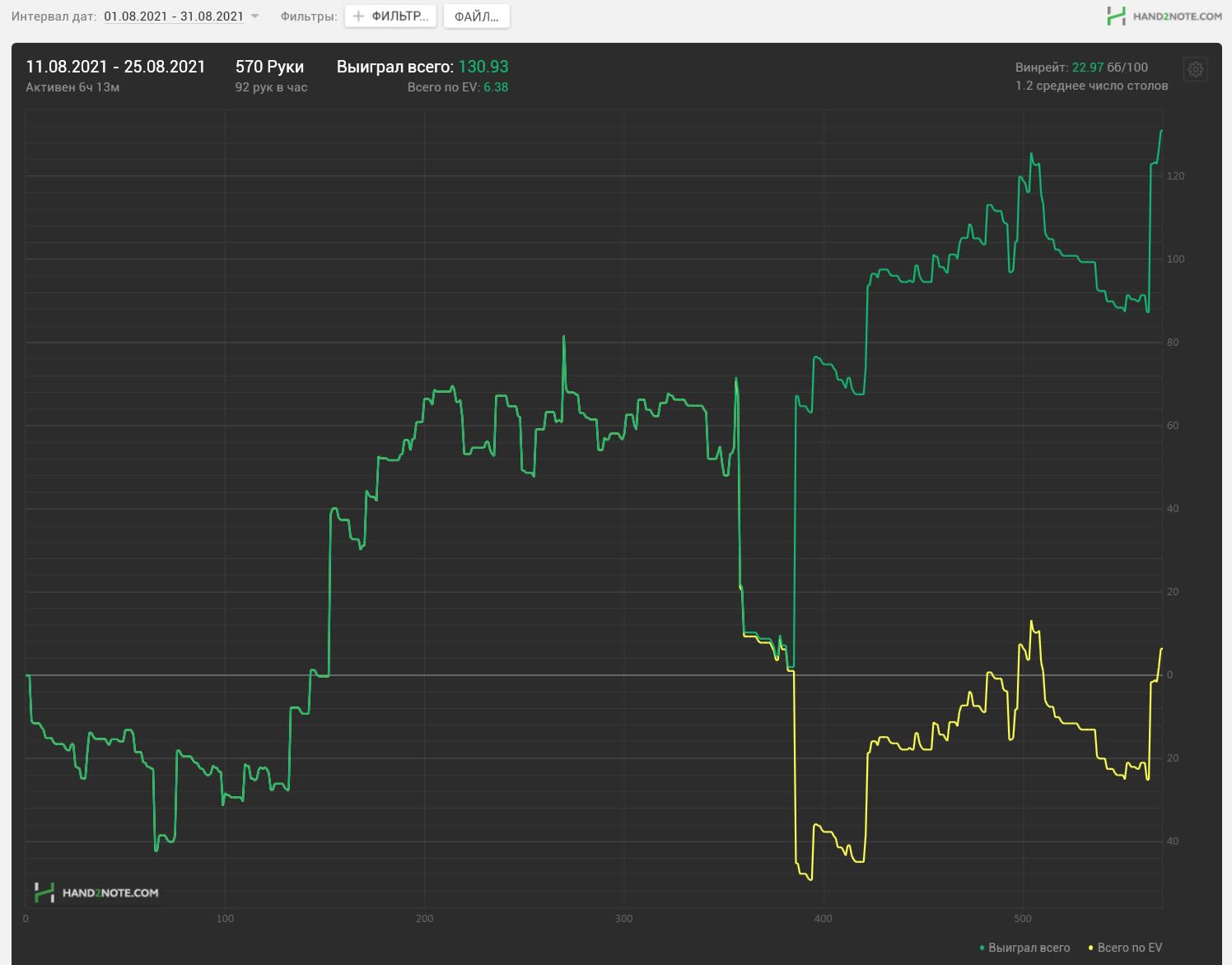Click the x-axis tick label 300
Viewport: 1232px width, 965px height.
point(623,919)
